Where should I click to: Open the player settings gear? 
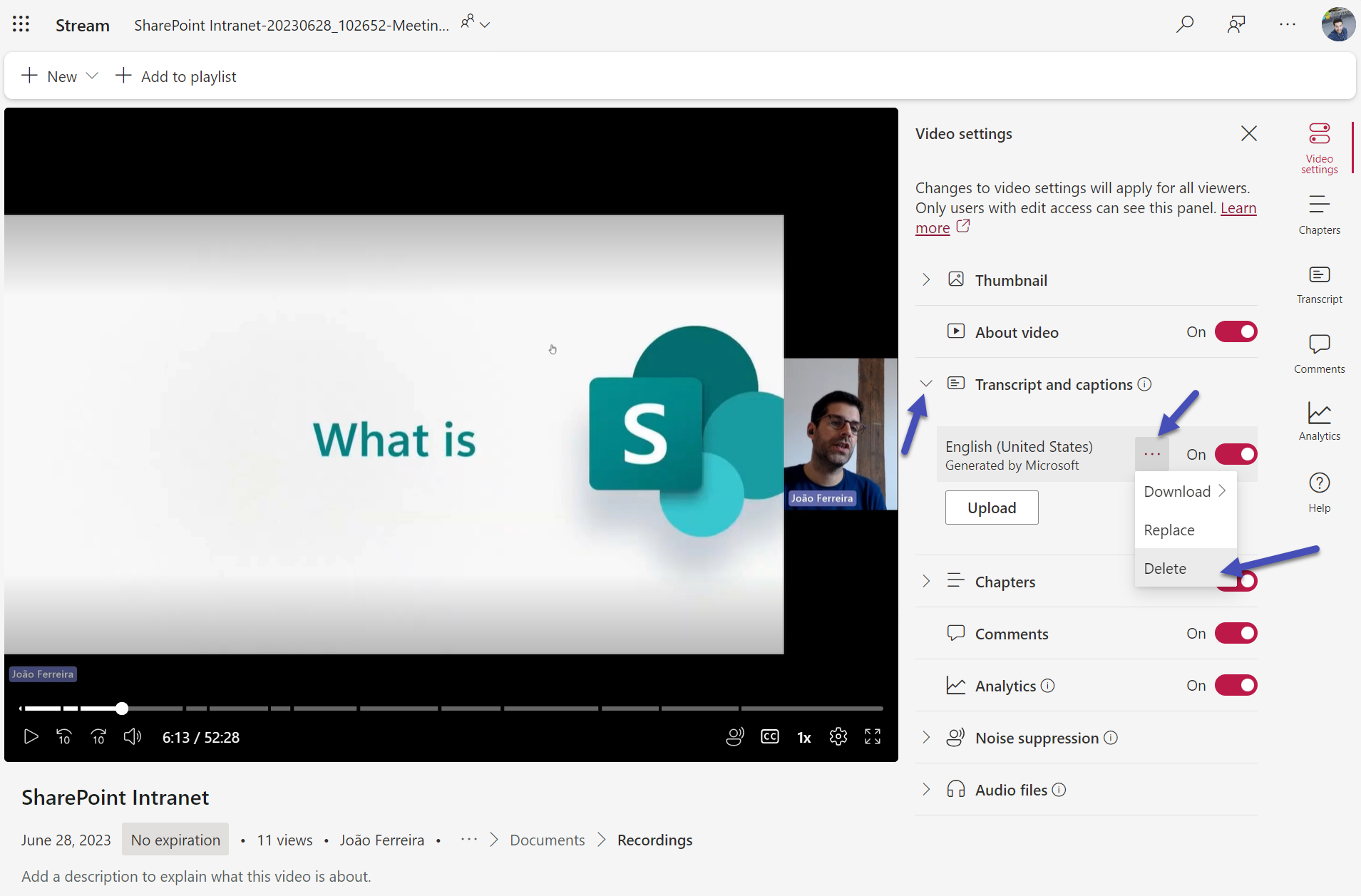[x=838, y=737]
